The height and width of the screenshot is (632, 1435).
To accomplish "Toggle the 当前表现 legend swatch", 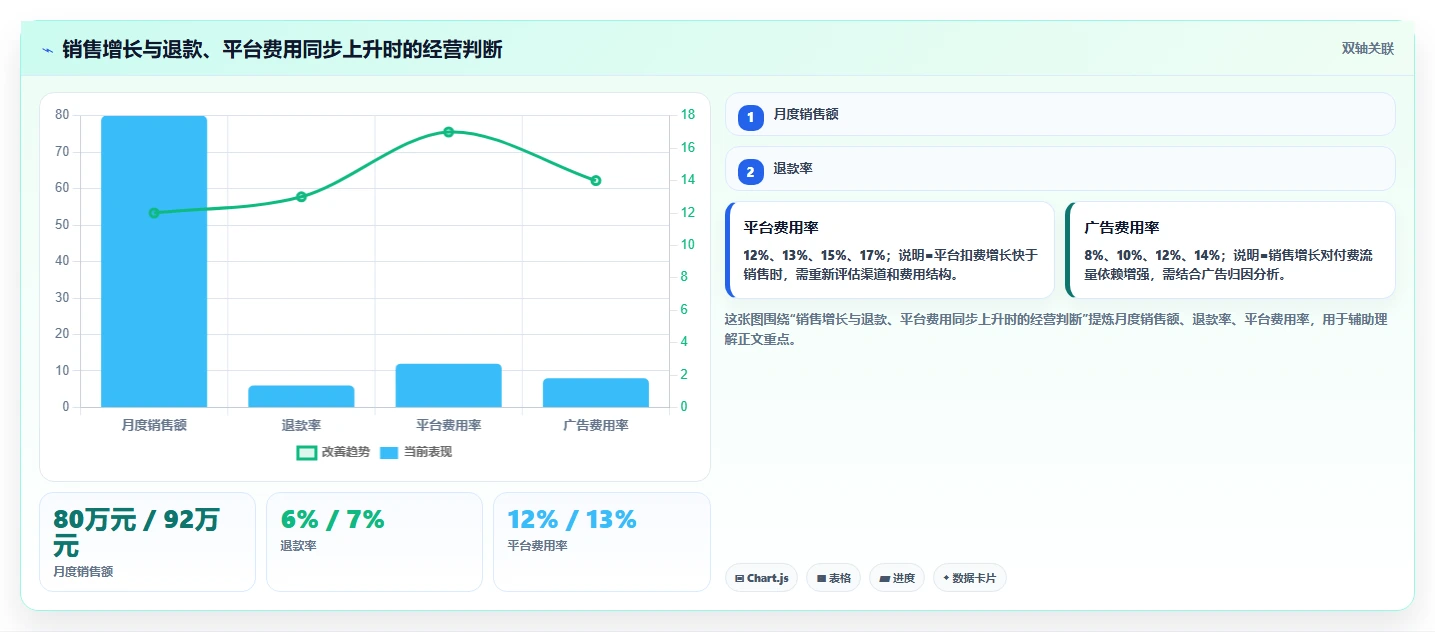I will (x=390, y=453).
